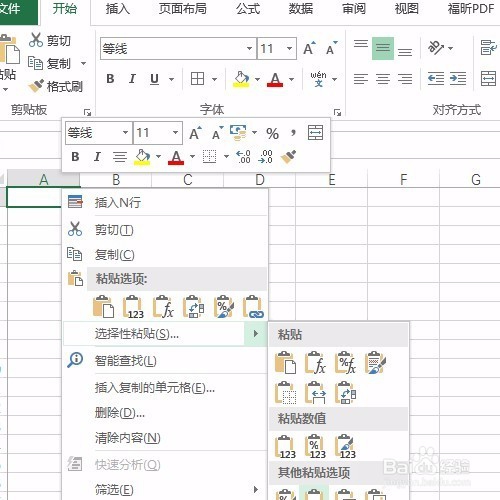Open ribbon font size 11 dropdown

pos(290,48)
